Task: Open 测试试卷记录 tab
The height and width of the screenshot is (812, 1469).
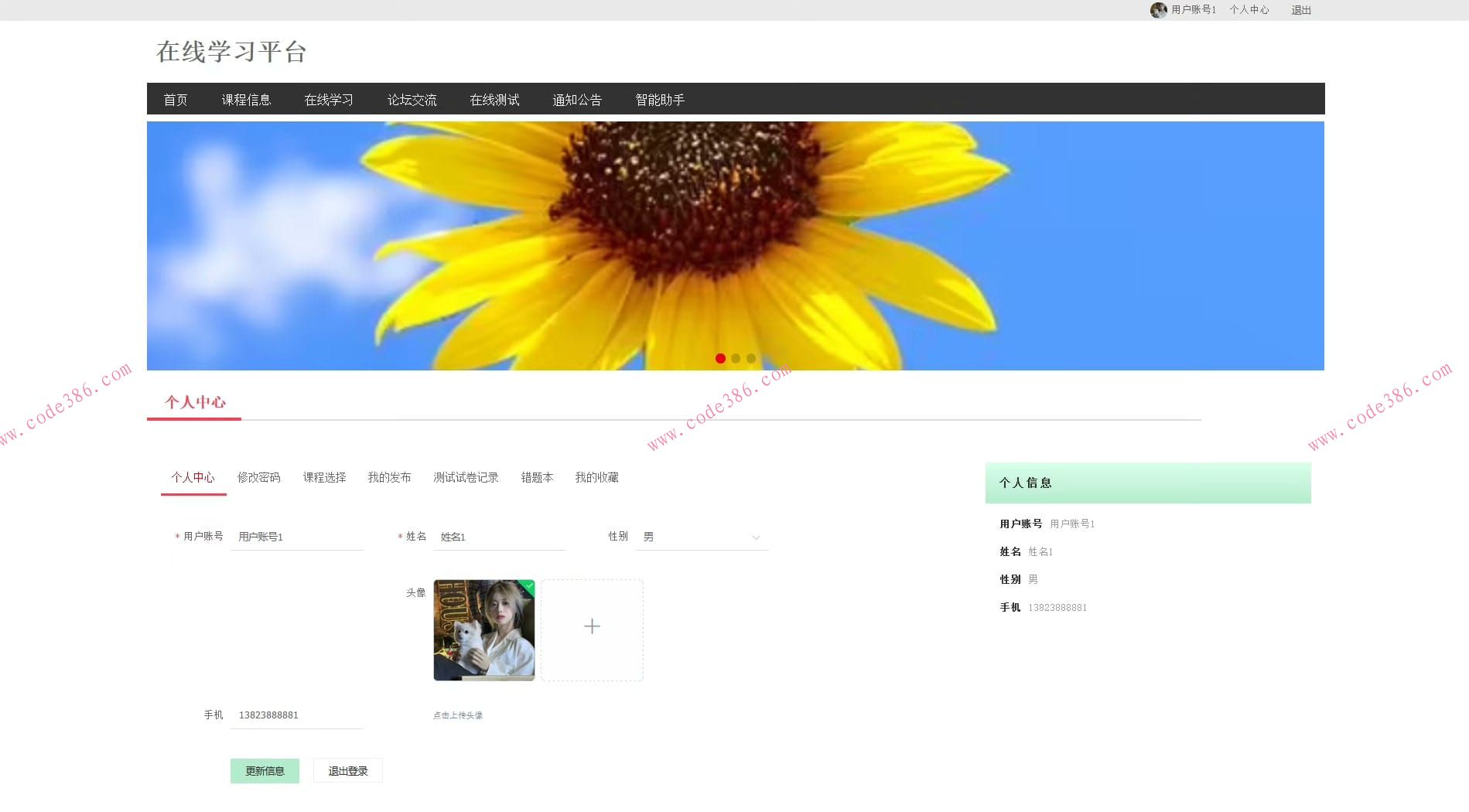Action: 466,478
